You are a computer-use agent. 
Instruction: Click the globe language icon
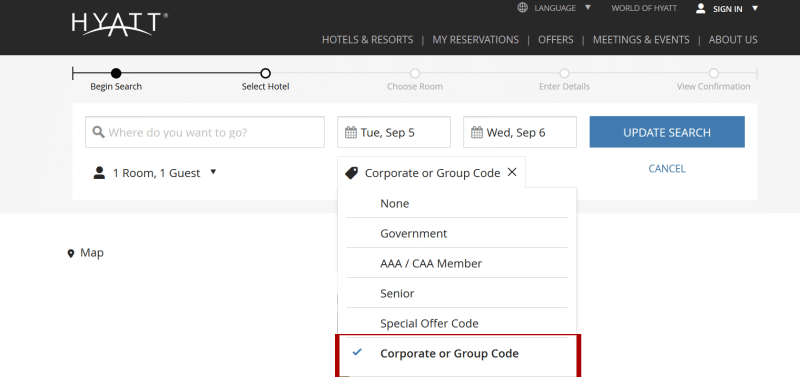tap(522, 8)
